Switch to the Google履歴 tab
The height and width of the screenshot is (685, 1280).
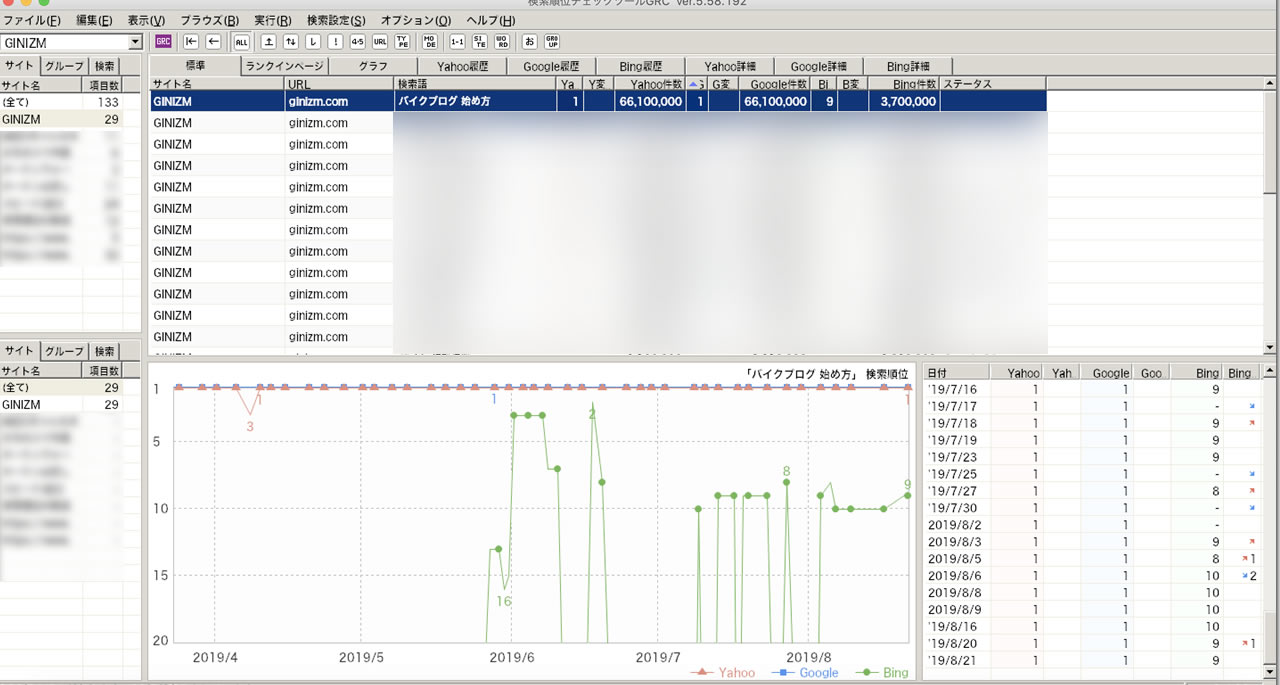click(551, 67)
